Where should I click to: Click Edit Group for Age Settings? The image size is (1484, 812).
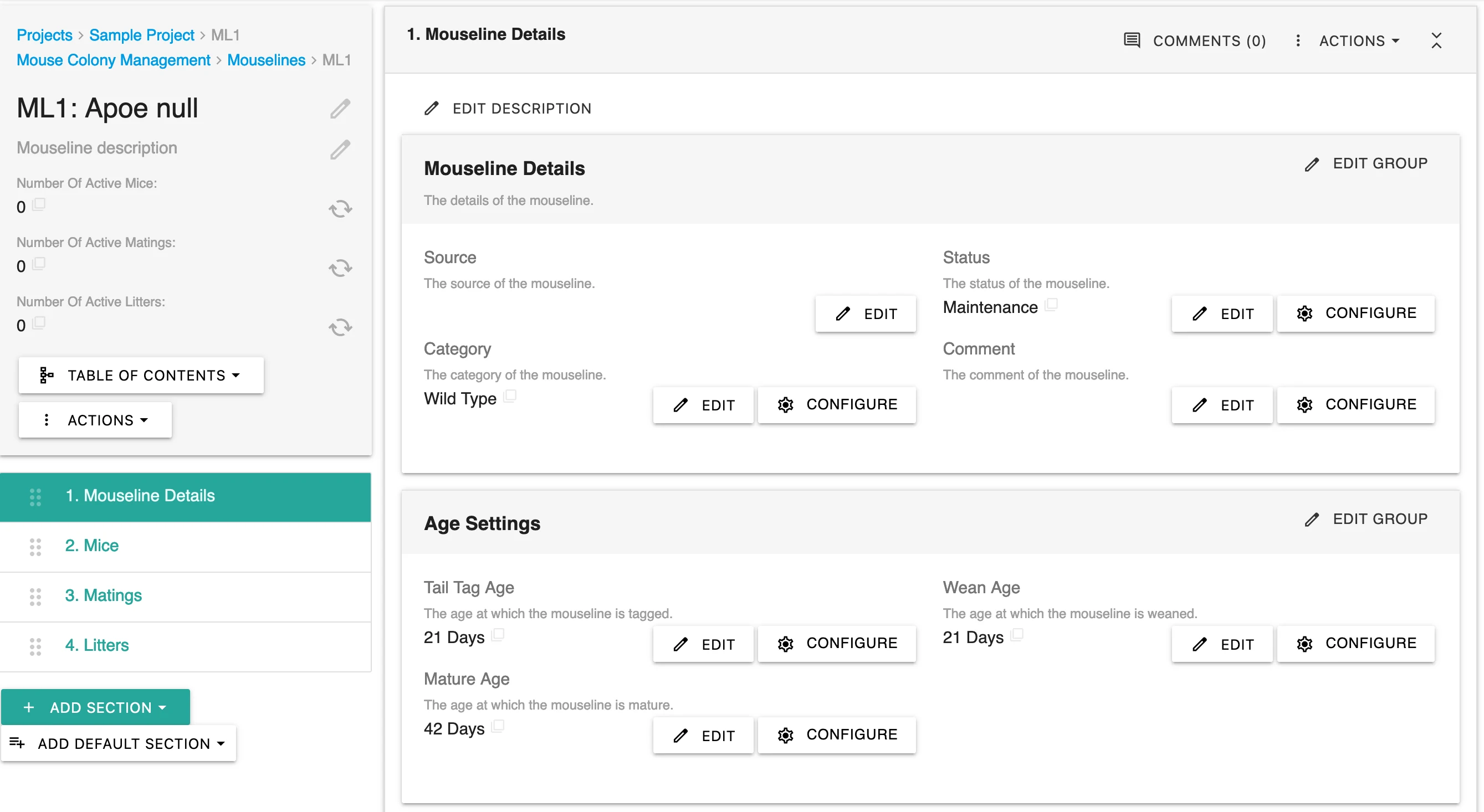coord(1366,519)
